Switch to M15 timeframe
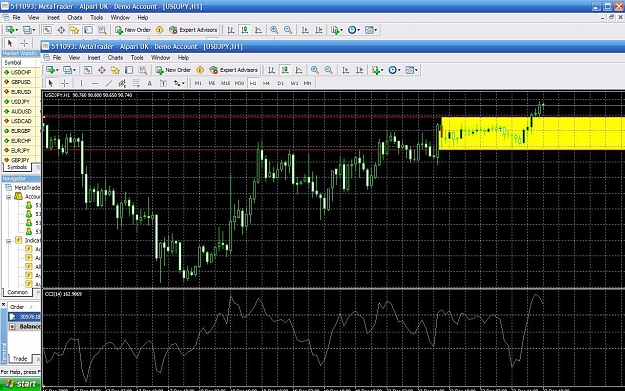This screenshot has height=391, width=625. (225, 83)
